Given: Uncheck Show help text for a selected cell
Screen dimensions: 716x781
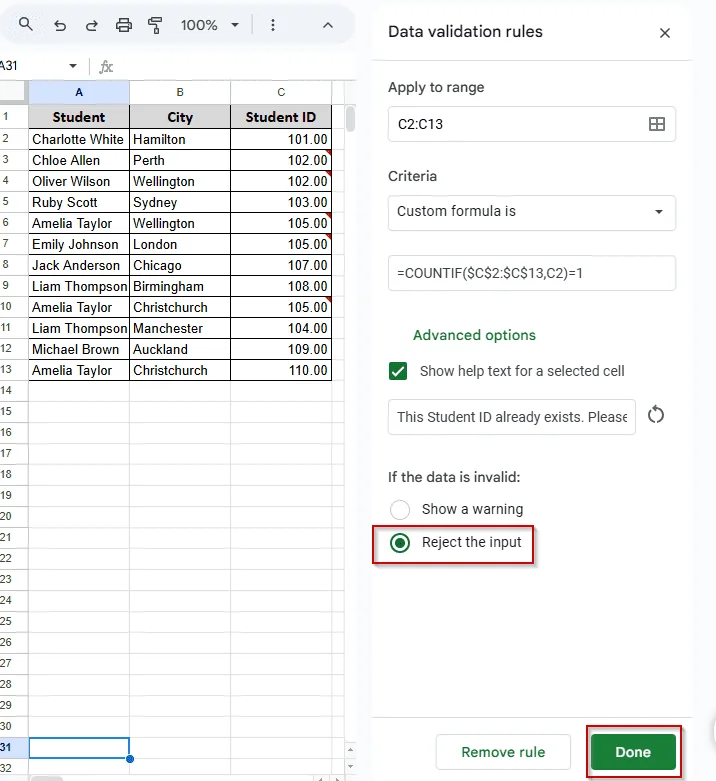Looking at the screenshot, I should coord(398,371).
